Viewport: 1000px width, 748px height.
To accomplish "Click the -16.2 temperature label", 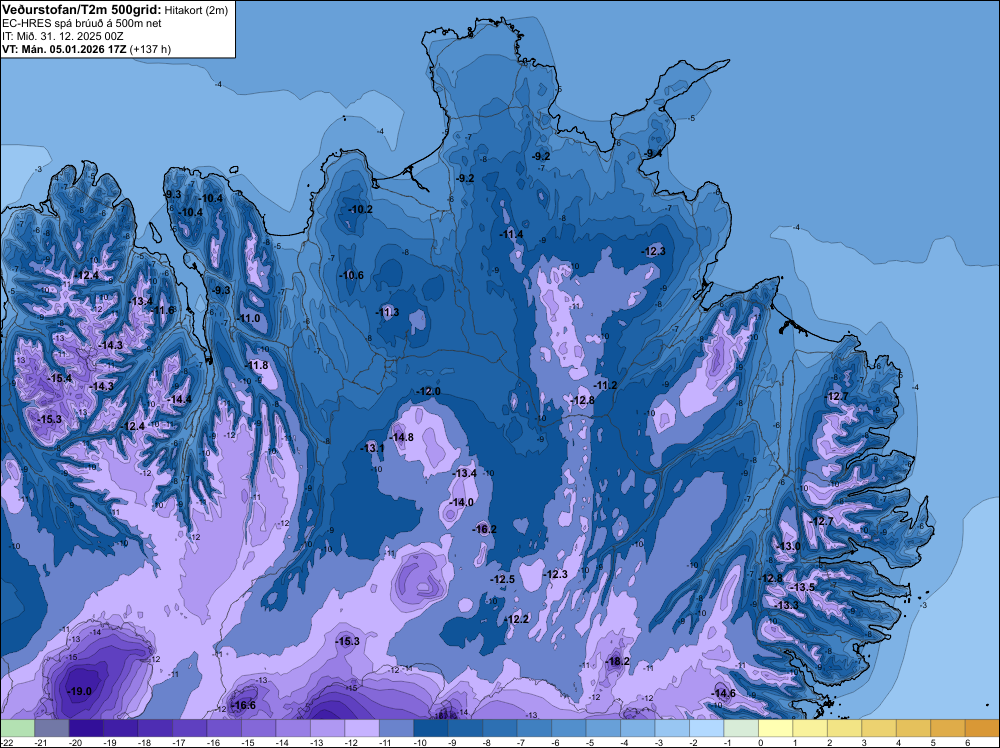I will 485,529.
